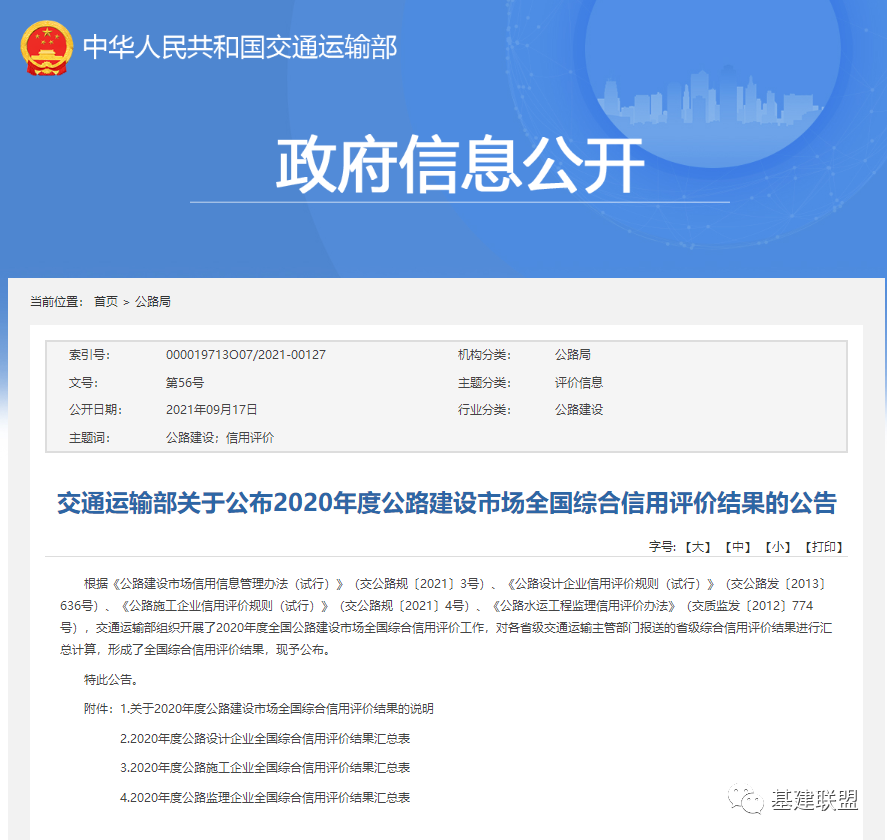
Task: Click the publish date 2021年09月17日
Action: coord(211,410)
